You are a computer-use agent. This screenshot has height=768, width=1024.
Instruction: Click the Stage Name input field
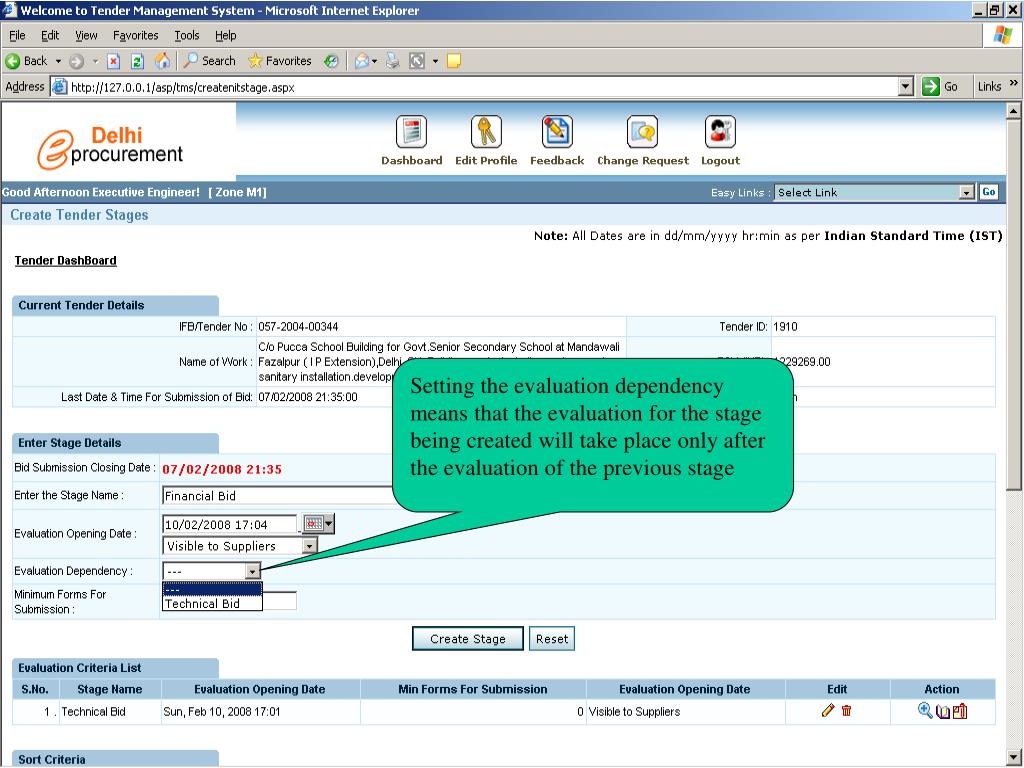click(278, 496)
